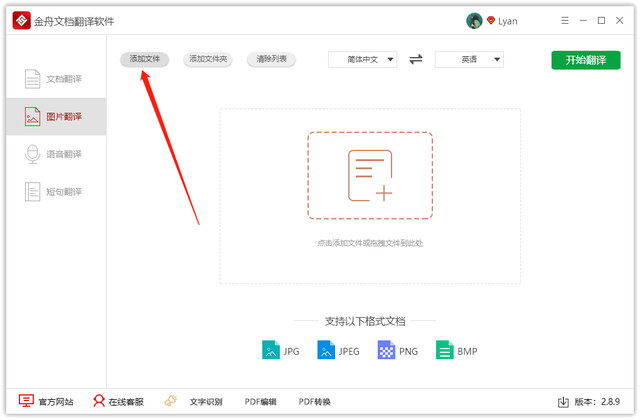Click the 图片翻译 image icon
Screen dimensions: 640x420
(32, 116)
